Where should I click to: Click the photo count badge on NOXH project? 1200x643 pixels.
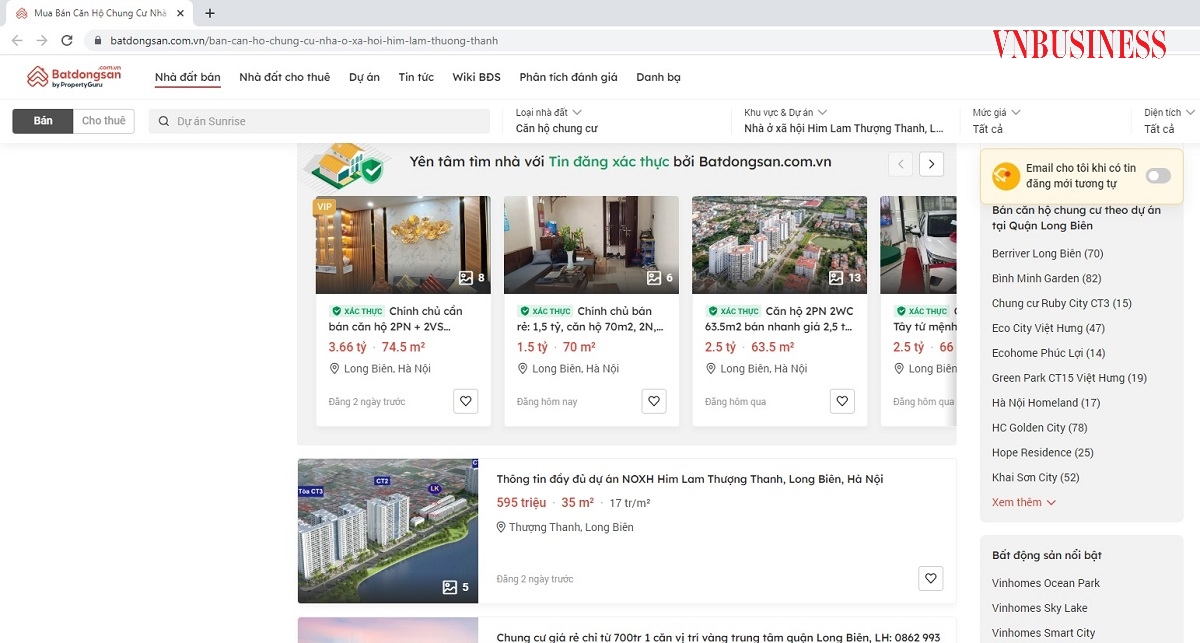point(454,588)
